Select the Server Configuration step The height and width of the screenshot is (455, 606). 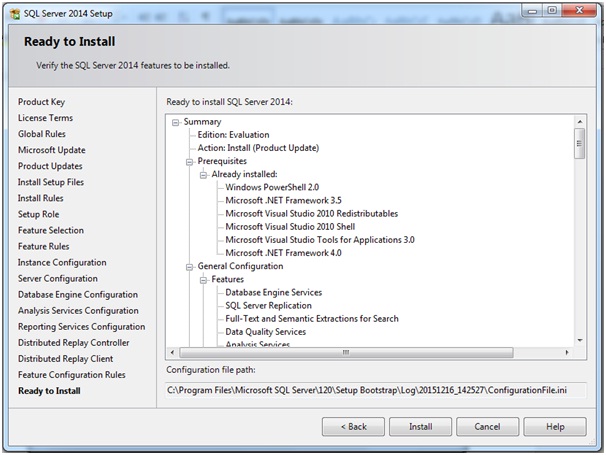pyautogui.click(x=58, y=279)
